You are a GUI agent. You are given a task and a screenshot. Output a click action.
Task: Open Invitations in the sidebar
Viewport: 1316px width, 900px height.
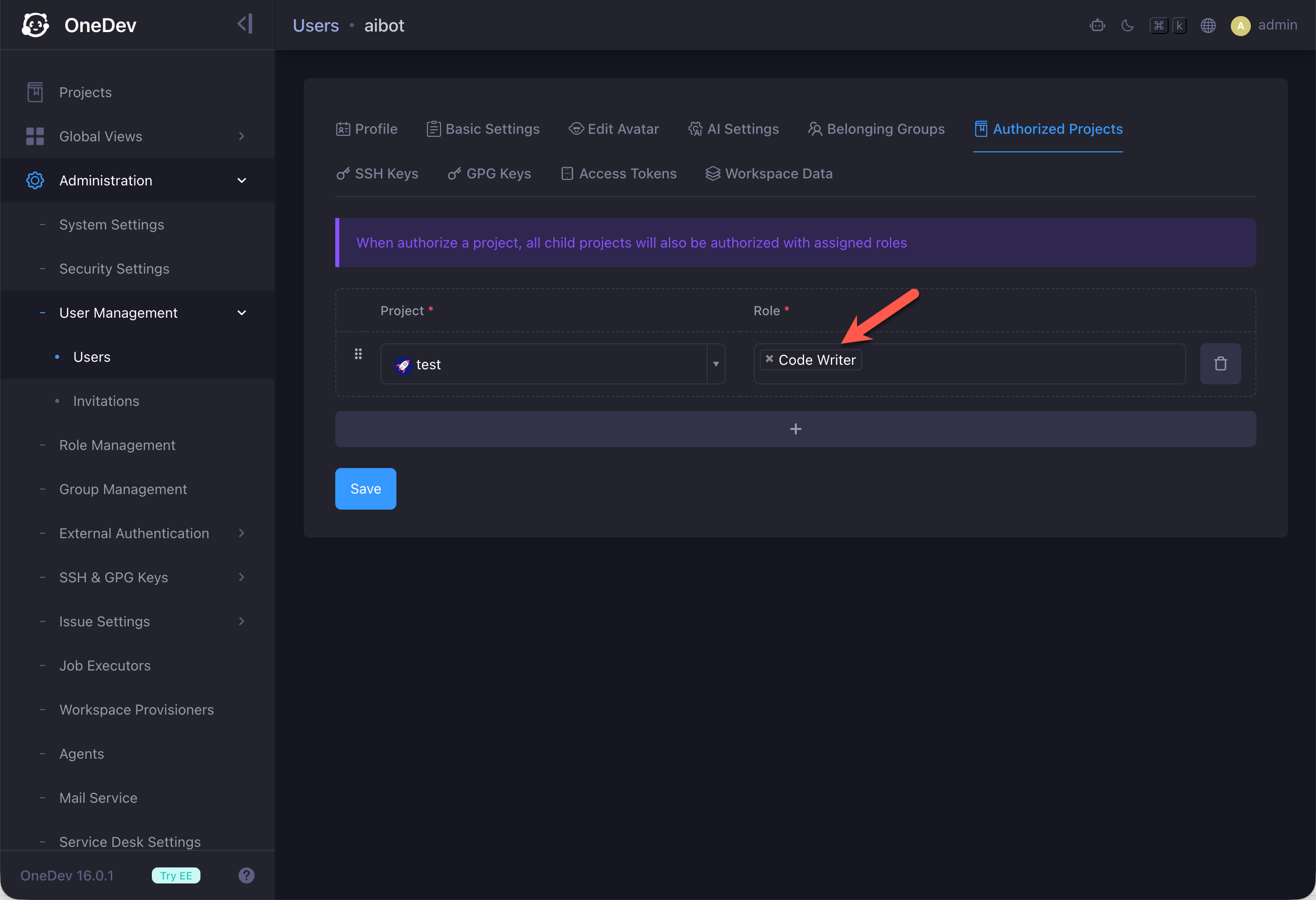pyautogui.click(x=106, y=401)
